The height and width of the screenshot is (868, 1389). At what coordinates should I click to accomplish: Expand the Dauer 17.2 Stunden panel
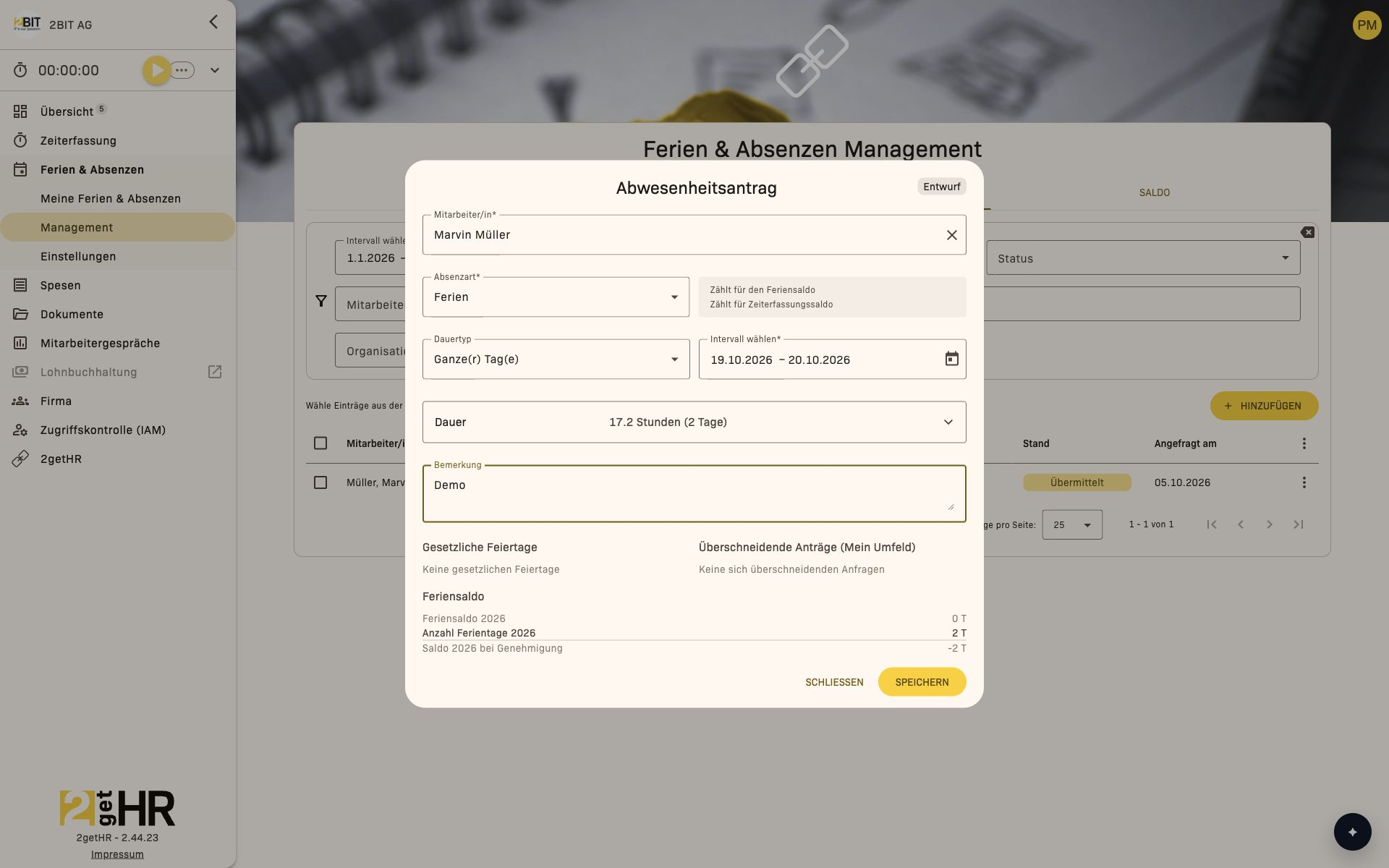pos(694,422)
